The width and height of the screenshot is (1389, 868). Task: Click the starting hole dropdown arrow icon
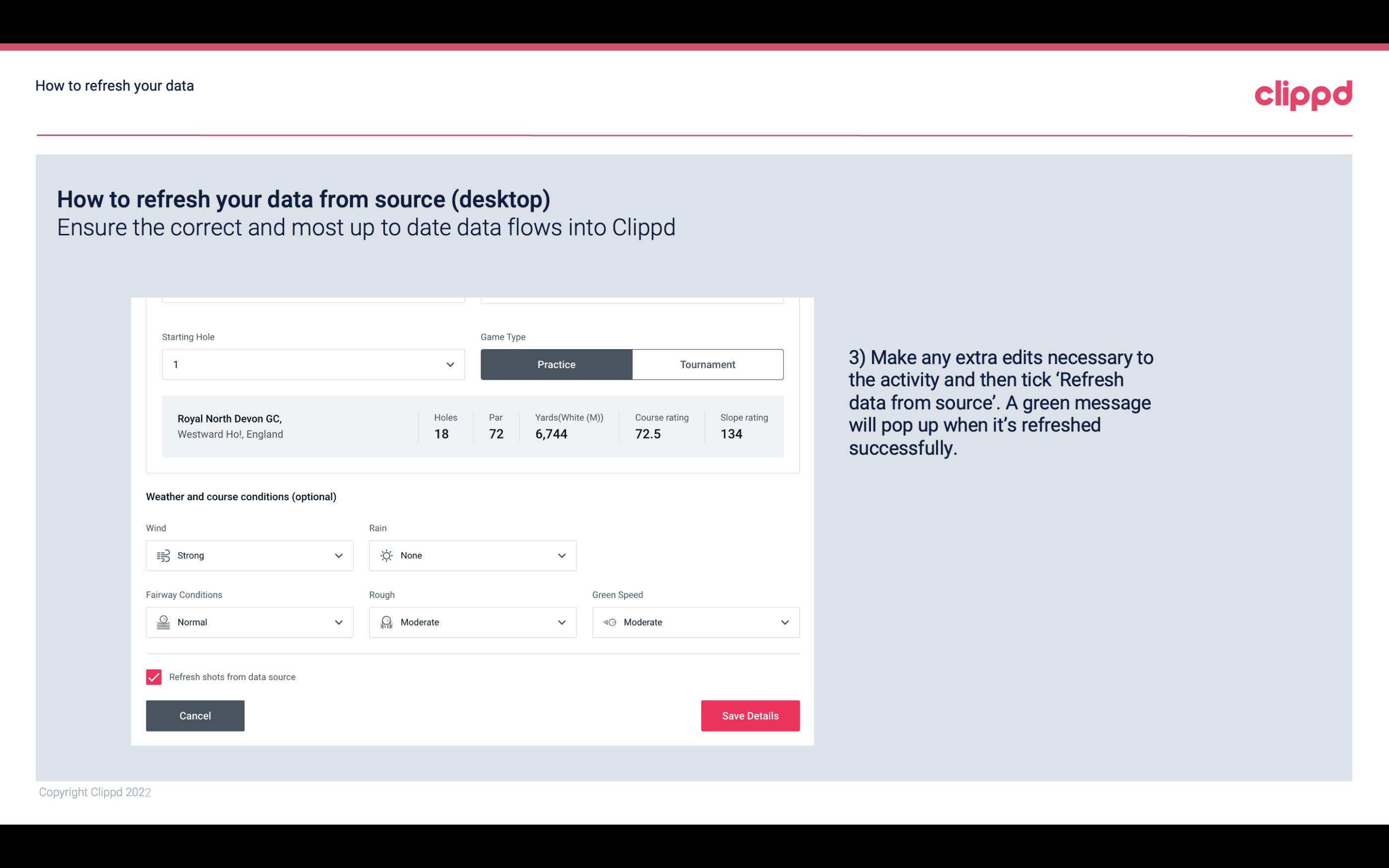coord(450,364)
